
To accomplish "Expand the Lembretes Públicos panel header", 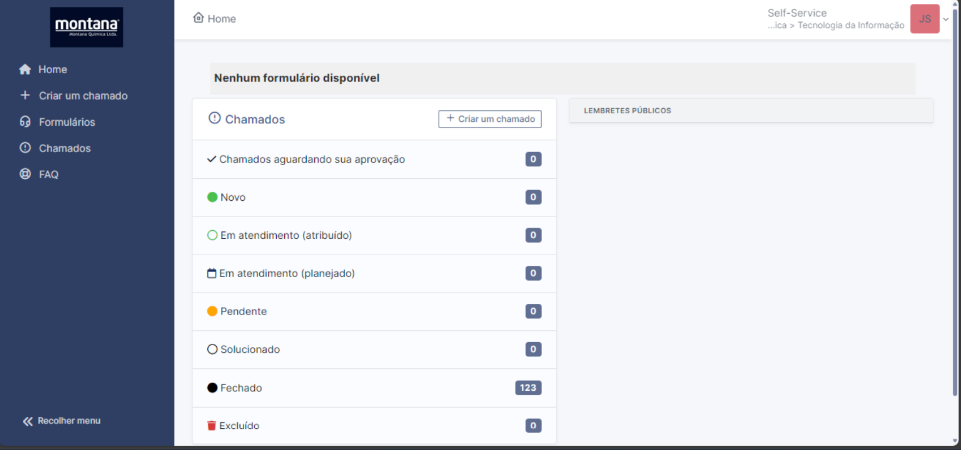I will (x=750, y=110).
